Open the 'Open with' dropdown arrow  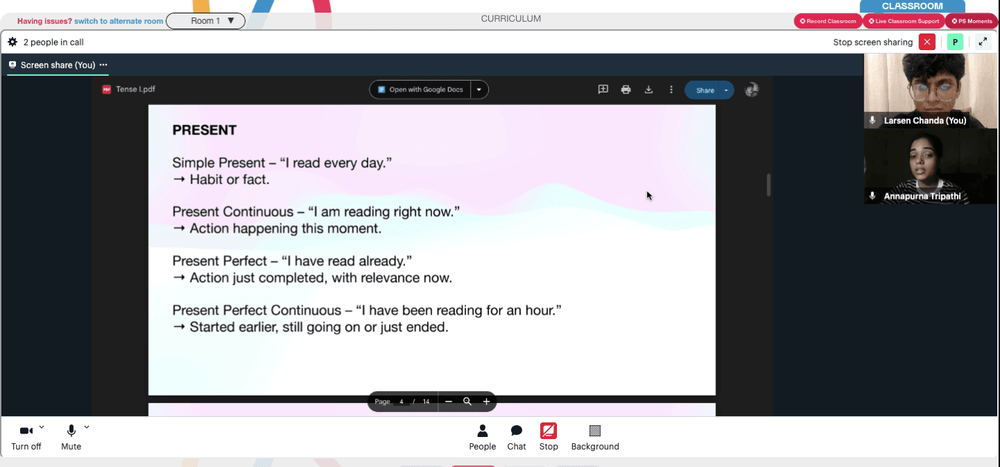(x=479, y=90)
